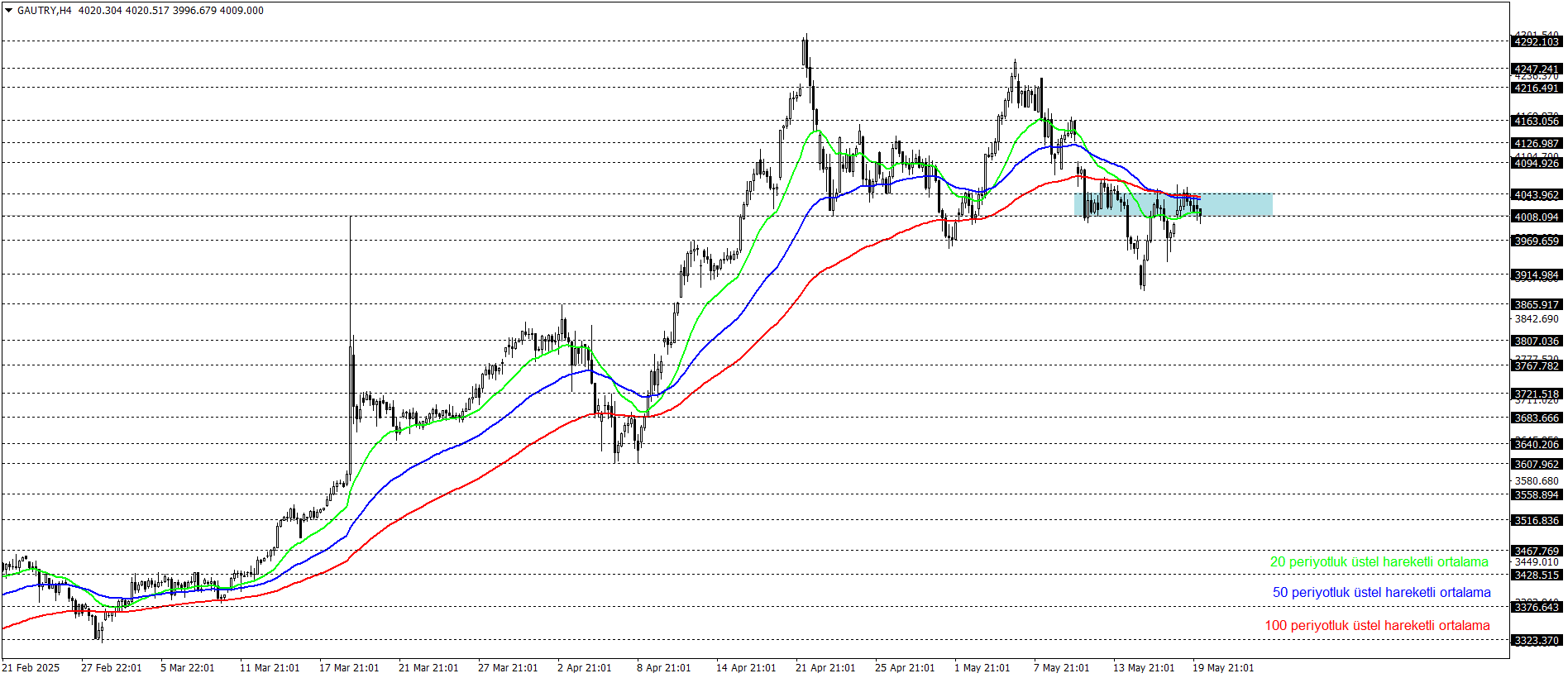Select the 4216.491 price level label

(1537, 88)
